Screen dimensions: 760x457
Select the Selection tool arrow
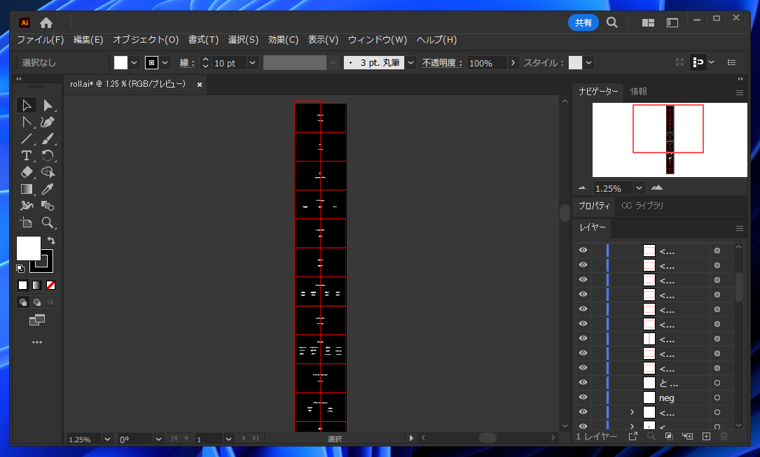click(x=27, y=105)
